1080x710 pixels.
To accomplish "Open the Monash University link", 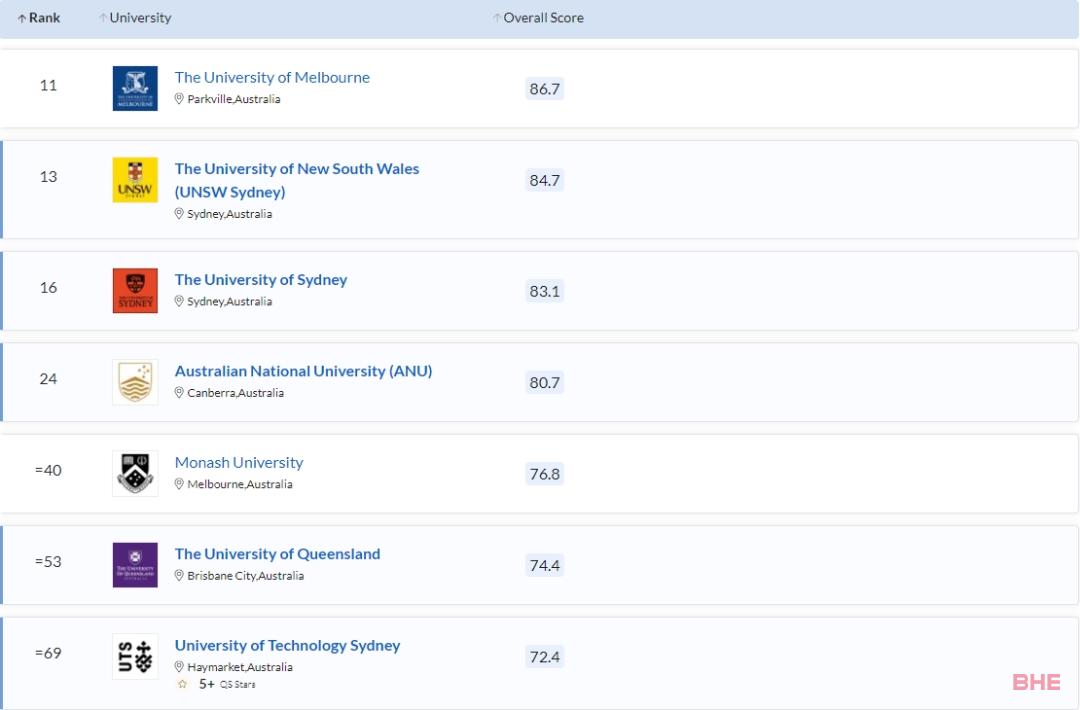I will point(239,463).
